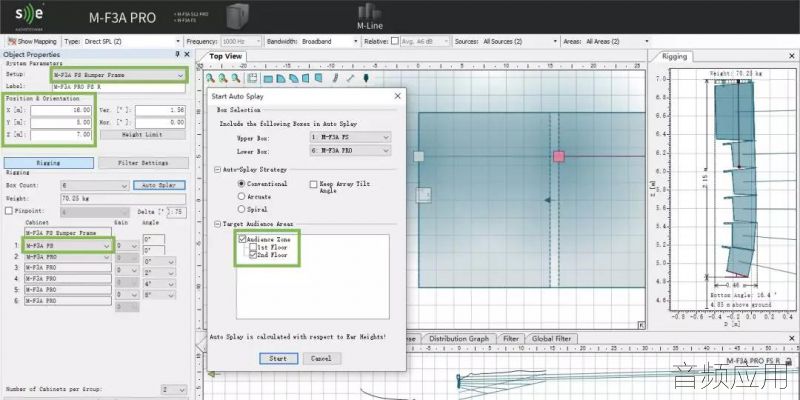Select the Arcuate auto-splay strategy
This screenshot has width=800, height=400.
point(241,196)
